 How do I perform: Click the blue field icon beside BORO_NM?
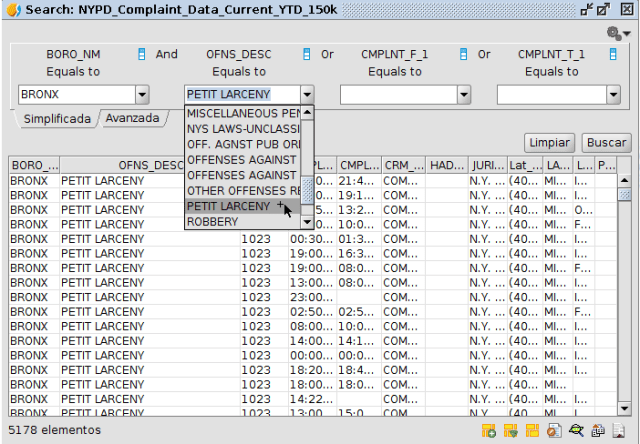tap(142, 54)
